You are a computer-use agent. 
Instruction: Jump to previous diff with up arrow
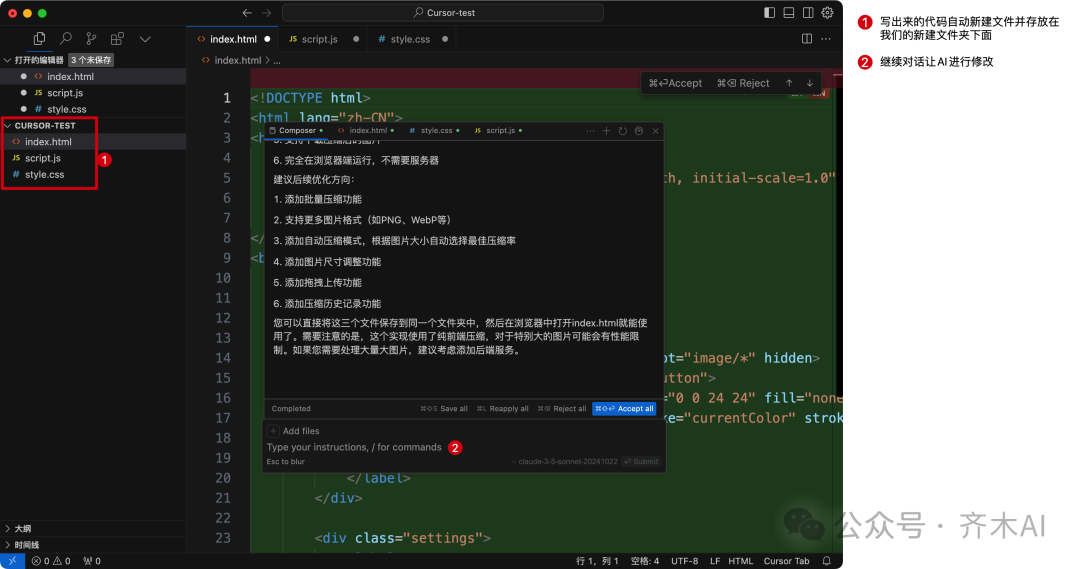click(x=789, y=83)
